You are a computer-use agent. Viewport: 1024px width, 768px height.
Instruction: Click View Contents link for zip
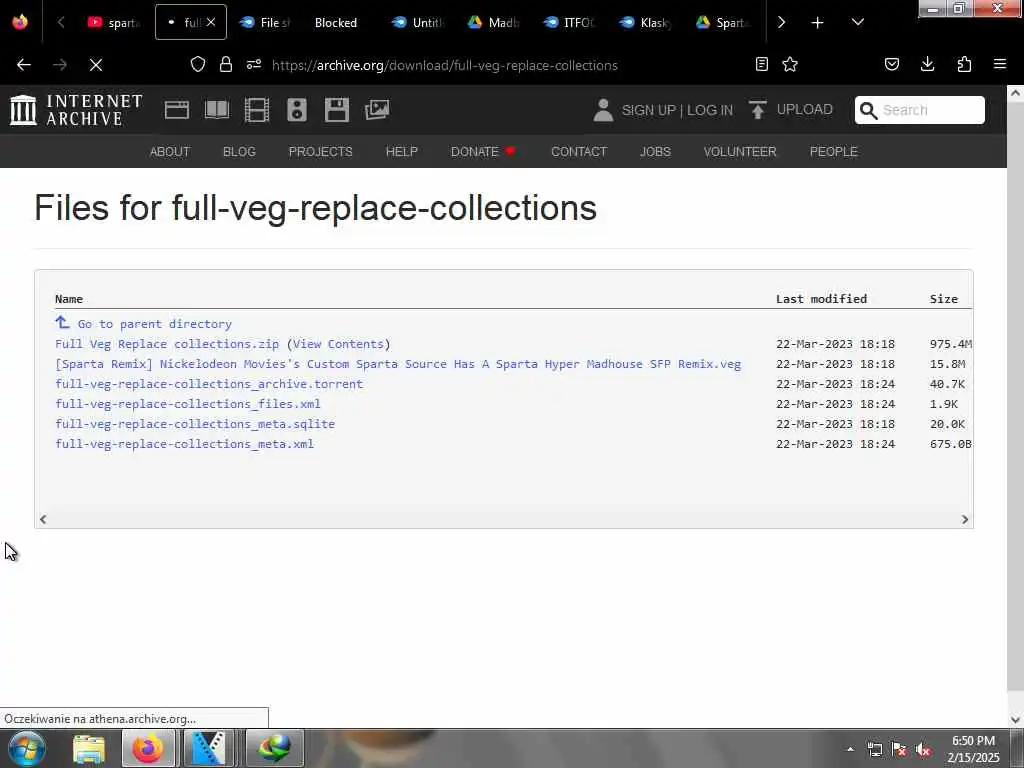pyautogui.click(x=338, y=344)
